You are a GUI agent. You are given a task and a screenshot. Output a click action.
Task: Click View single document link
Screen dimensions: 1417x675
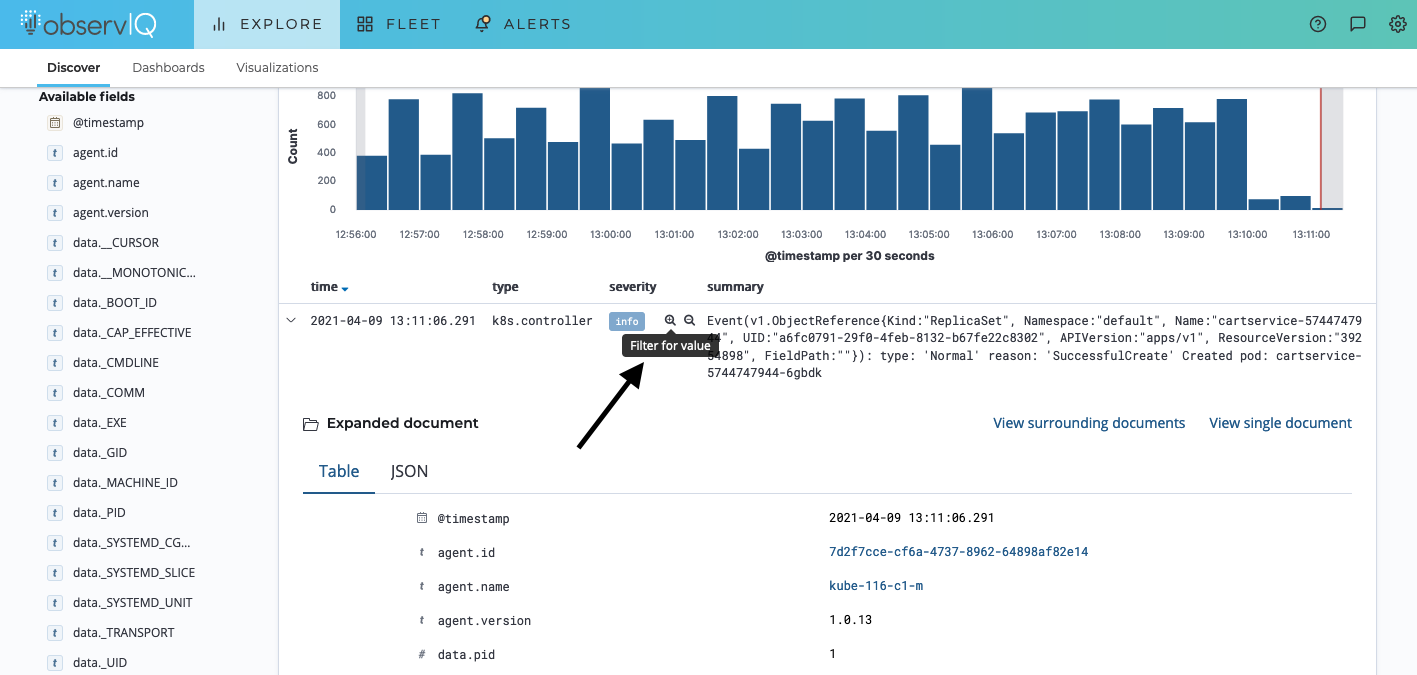pyautogui.click(x=1280, y=423)
